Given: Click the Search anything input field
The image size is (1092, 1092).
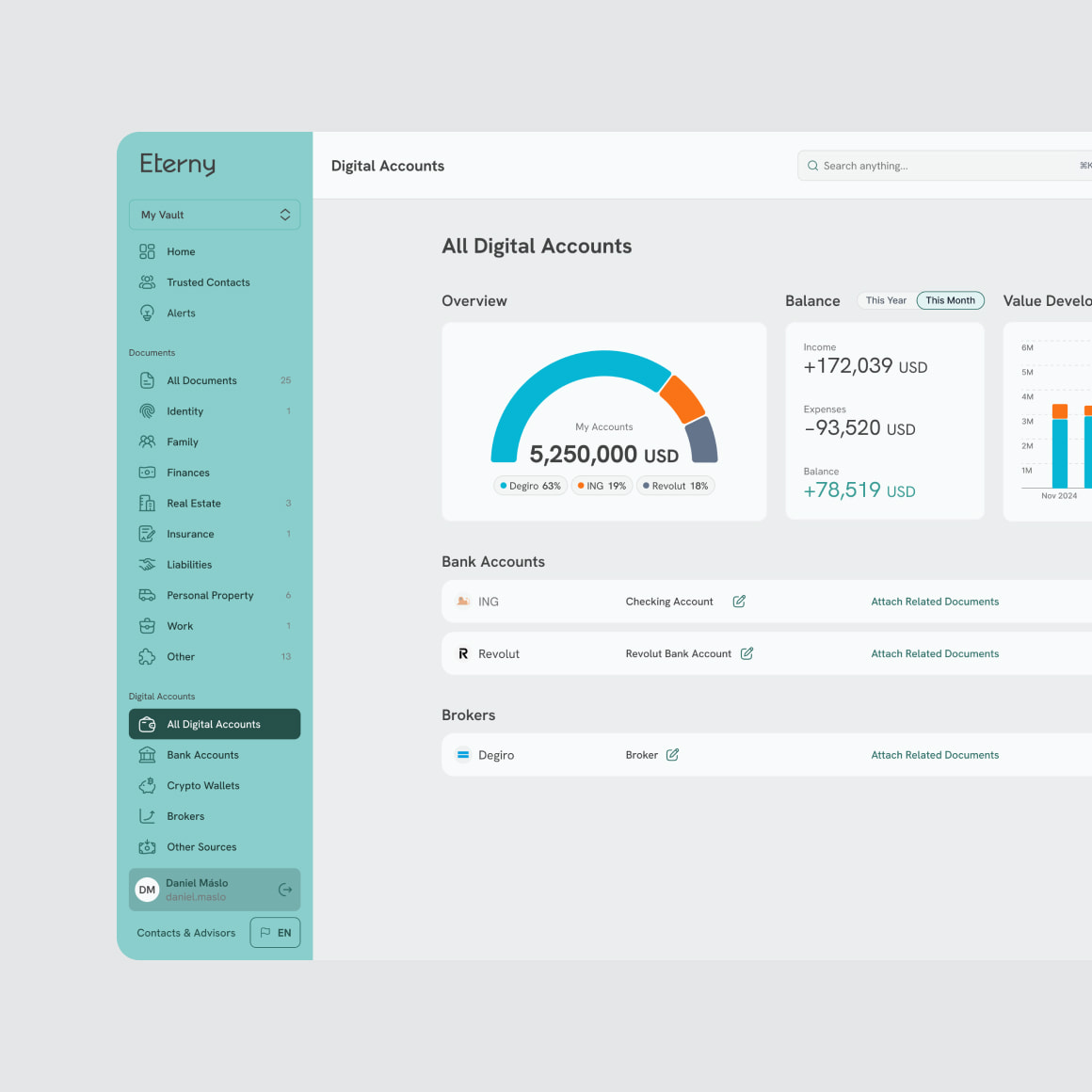Looking at the screenshot, I should pyautogui.click(x=944, y=166).
